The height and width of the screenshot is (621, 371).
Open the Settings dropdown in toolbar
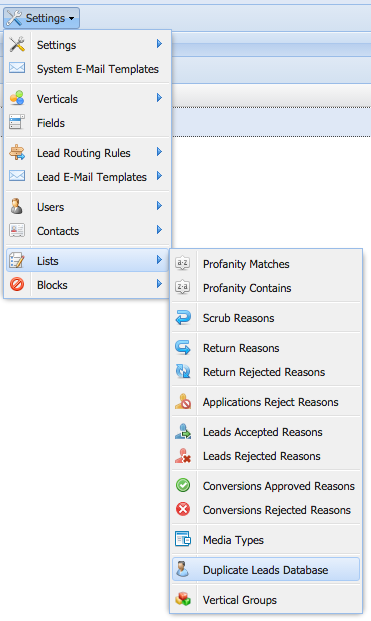pyautogui.click(x=42, y=18)
